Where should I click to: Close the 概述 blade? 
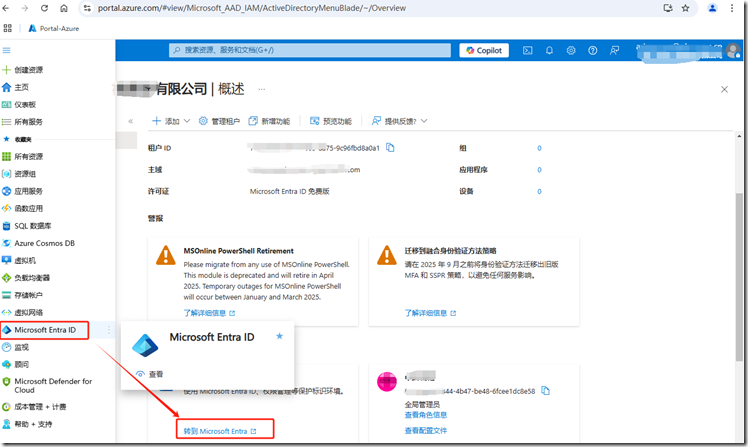click(724, 89)
